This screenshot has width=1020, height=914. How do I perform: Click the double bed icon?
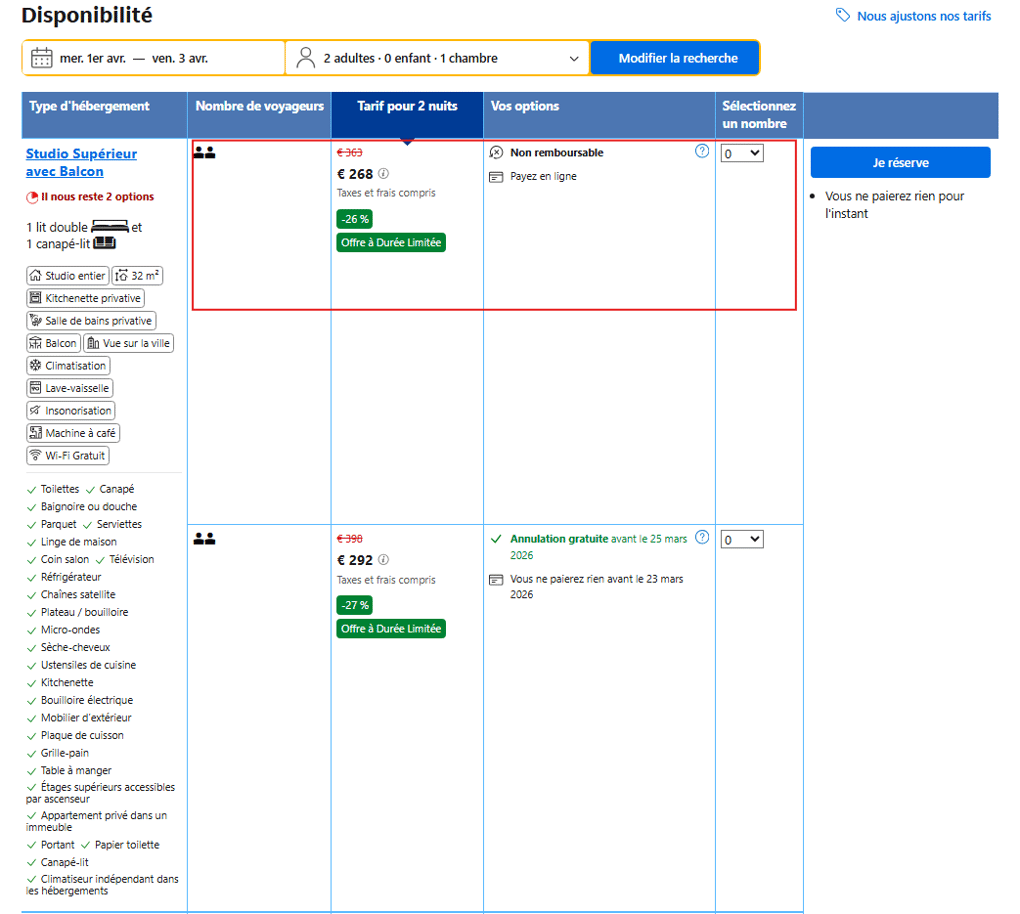pyautogui.click(x=109, y=226)
